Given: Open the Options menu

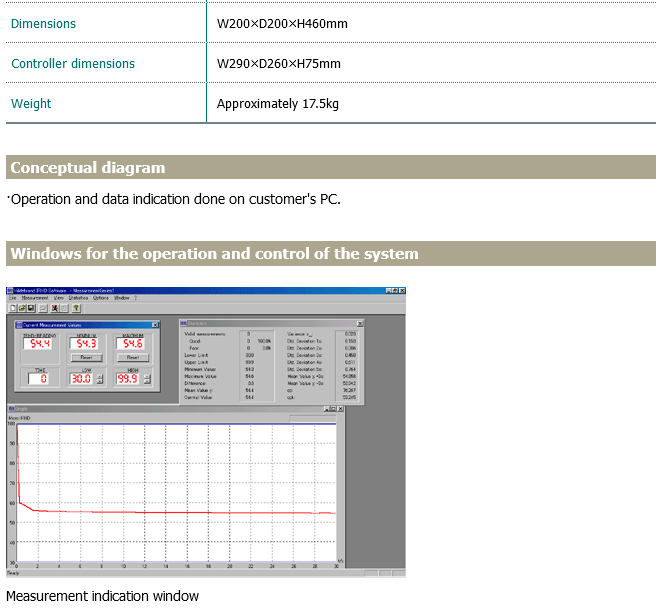Looking at the screenshot, I should [x=101, y=298].
